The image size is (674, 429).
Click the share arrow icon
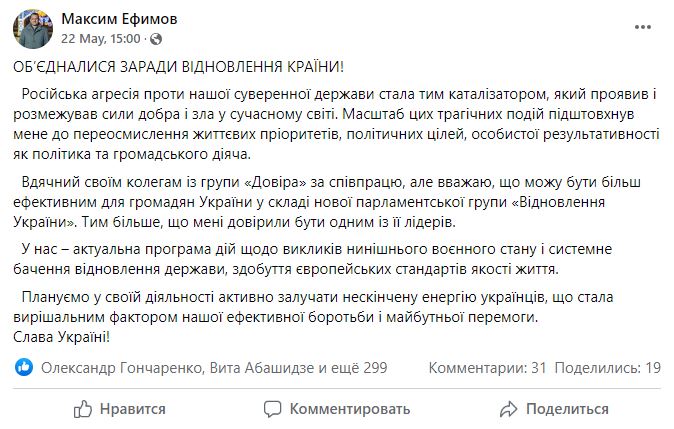pyautogui.click(x=509, y=409)
